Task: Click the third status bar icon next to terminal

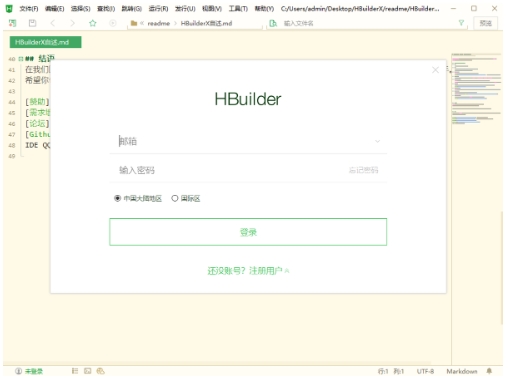Action: (100, 371)
